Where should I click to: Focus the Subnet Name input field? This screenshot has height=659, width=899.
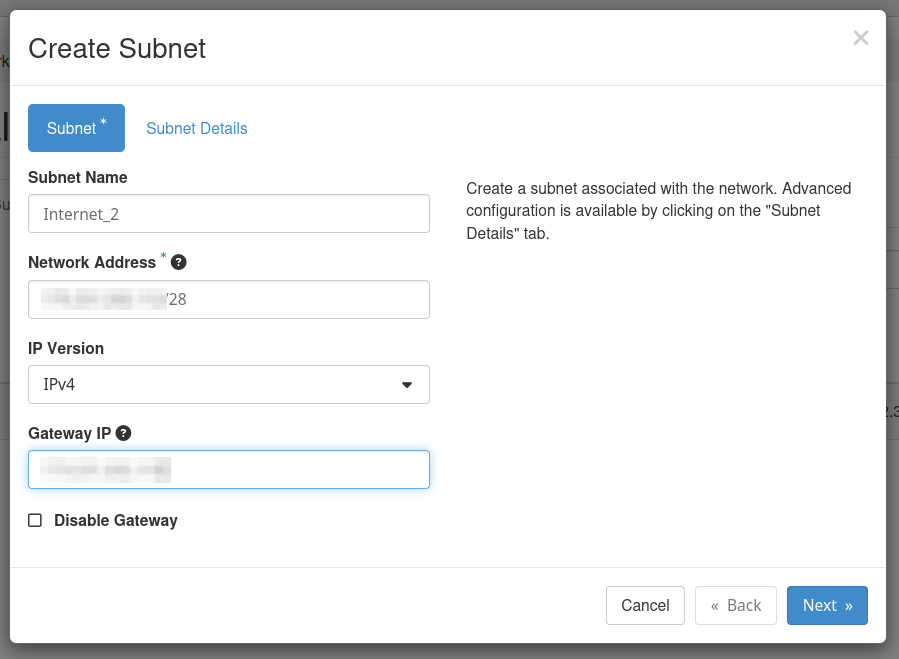pyautogui.click(x=229, y=213)
